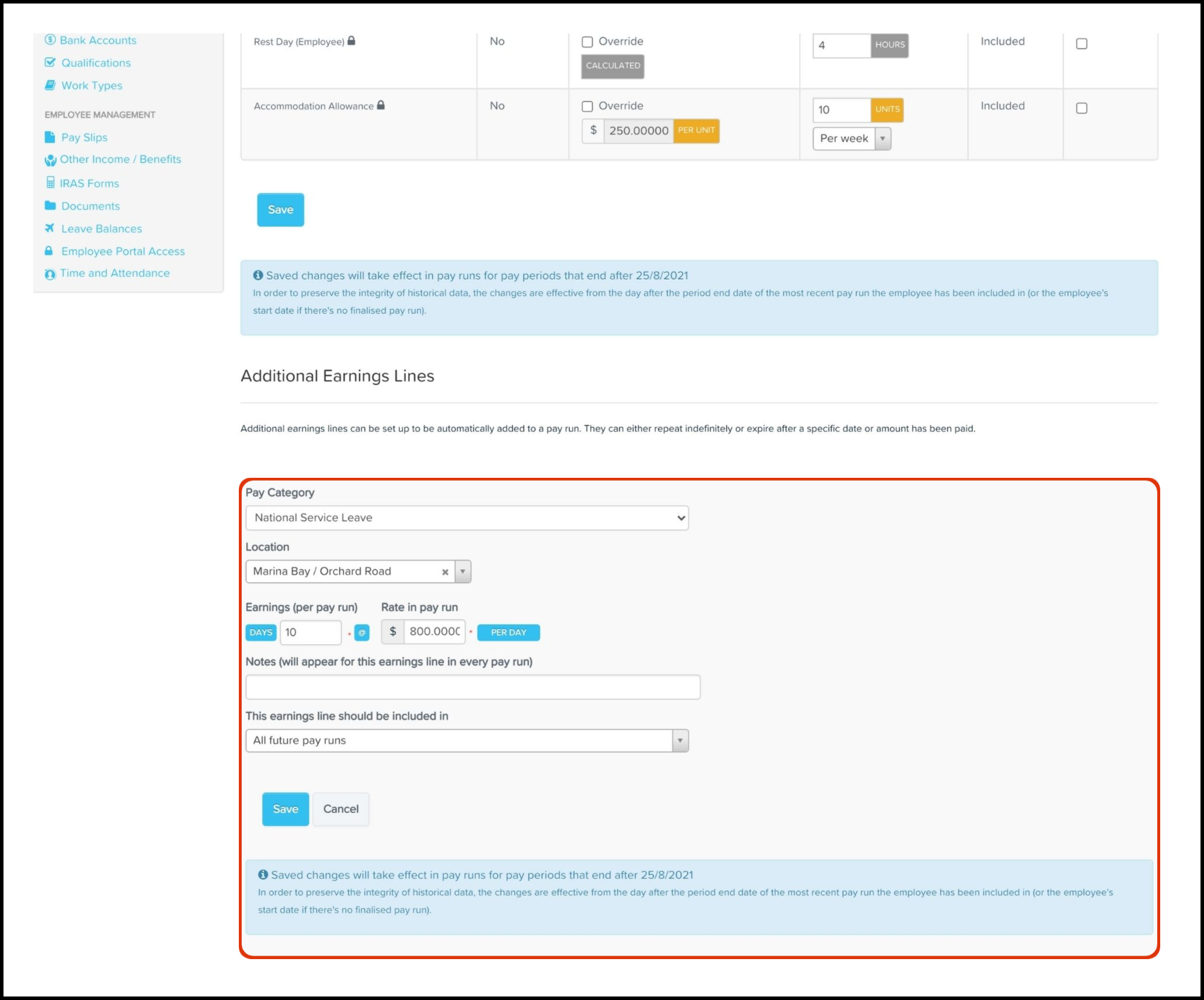Enable Override for Rest Day (Employee)
The width and height of the screenshot is (1204, 1000).
[x=587, y=41]
